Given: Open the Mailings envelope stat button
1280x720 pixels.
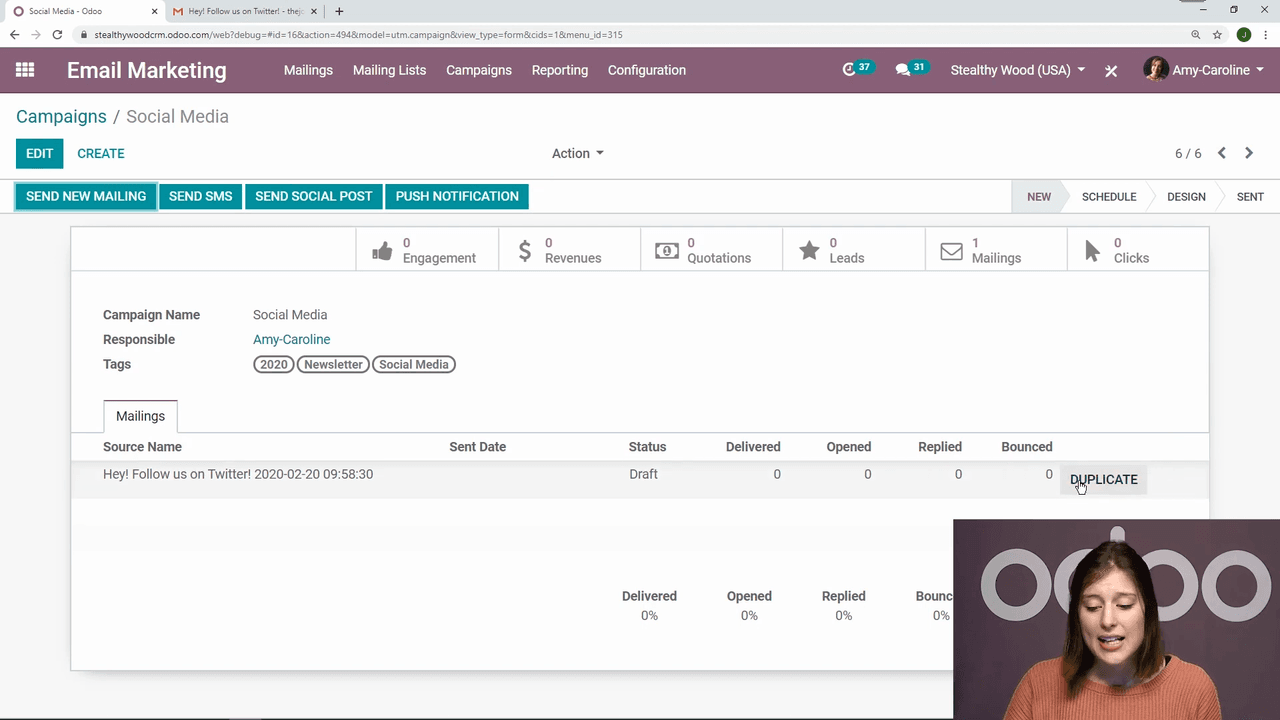Looking at the screenshot, I should click(x=995, y=250).
